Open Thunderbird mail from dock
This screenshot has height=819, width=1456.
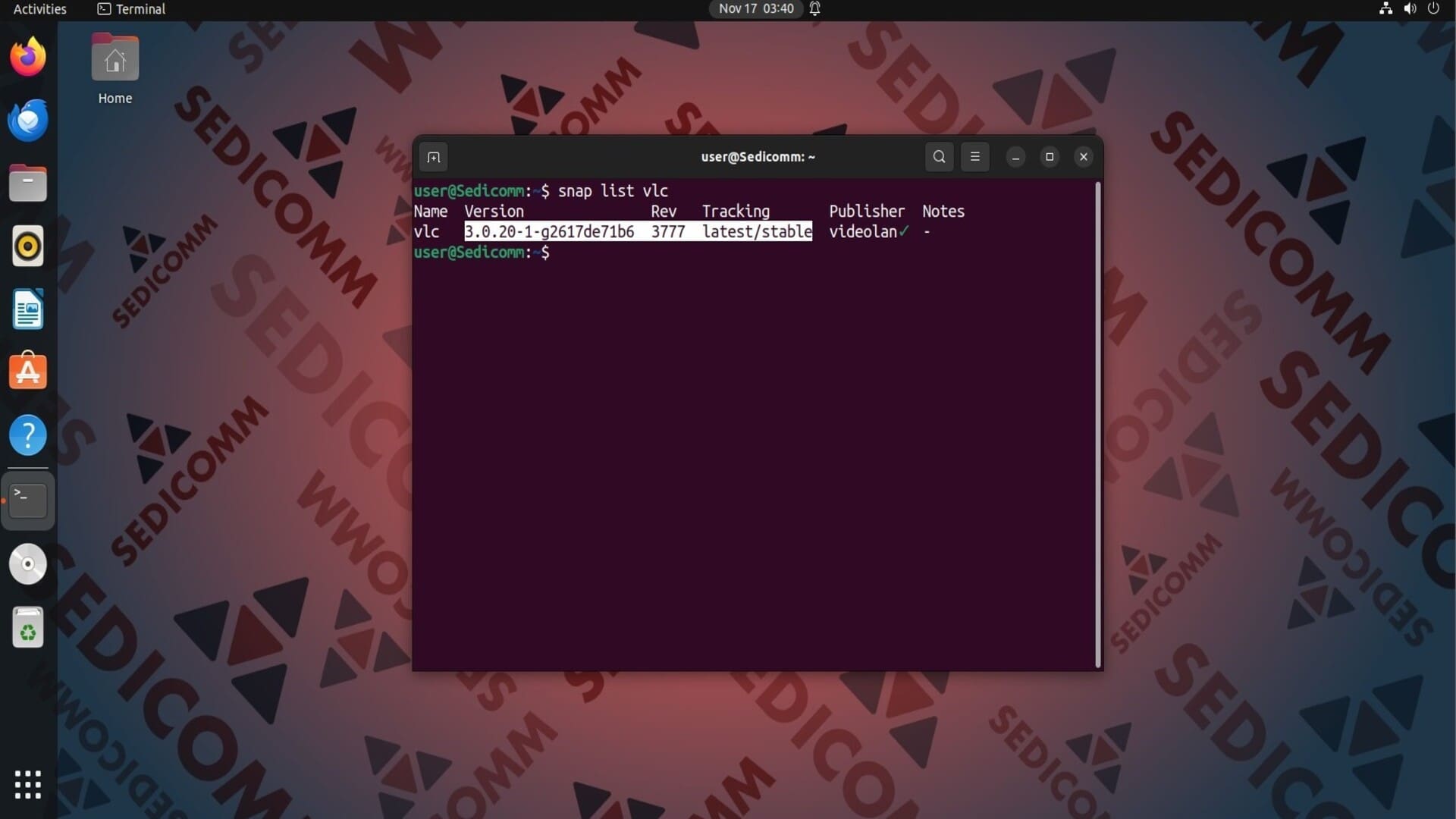(28, 120)
